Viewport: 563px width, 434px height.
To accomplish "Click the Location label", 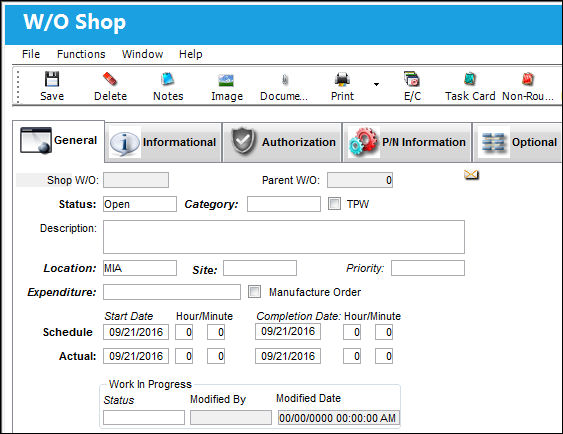I will 70,268.
